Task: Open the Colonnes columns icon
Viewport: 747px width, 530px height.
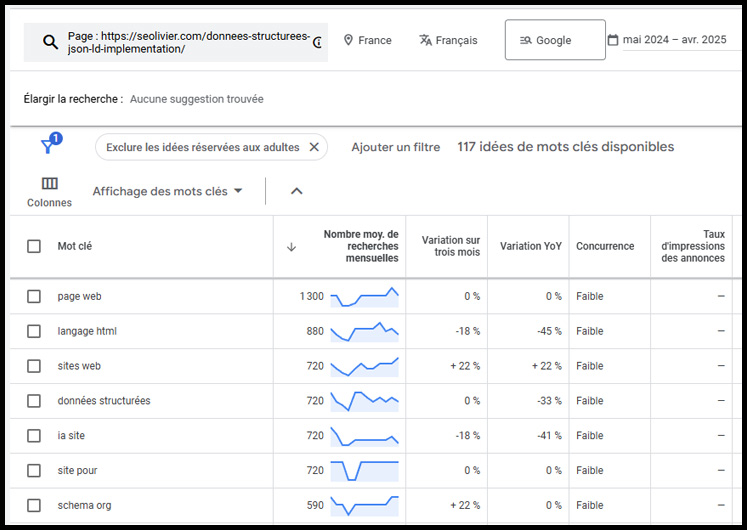Action: 50,183
